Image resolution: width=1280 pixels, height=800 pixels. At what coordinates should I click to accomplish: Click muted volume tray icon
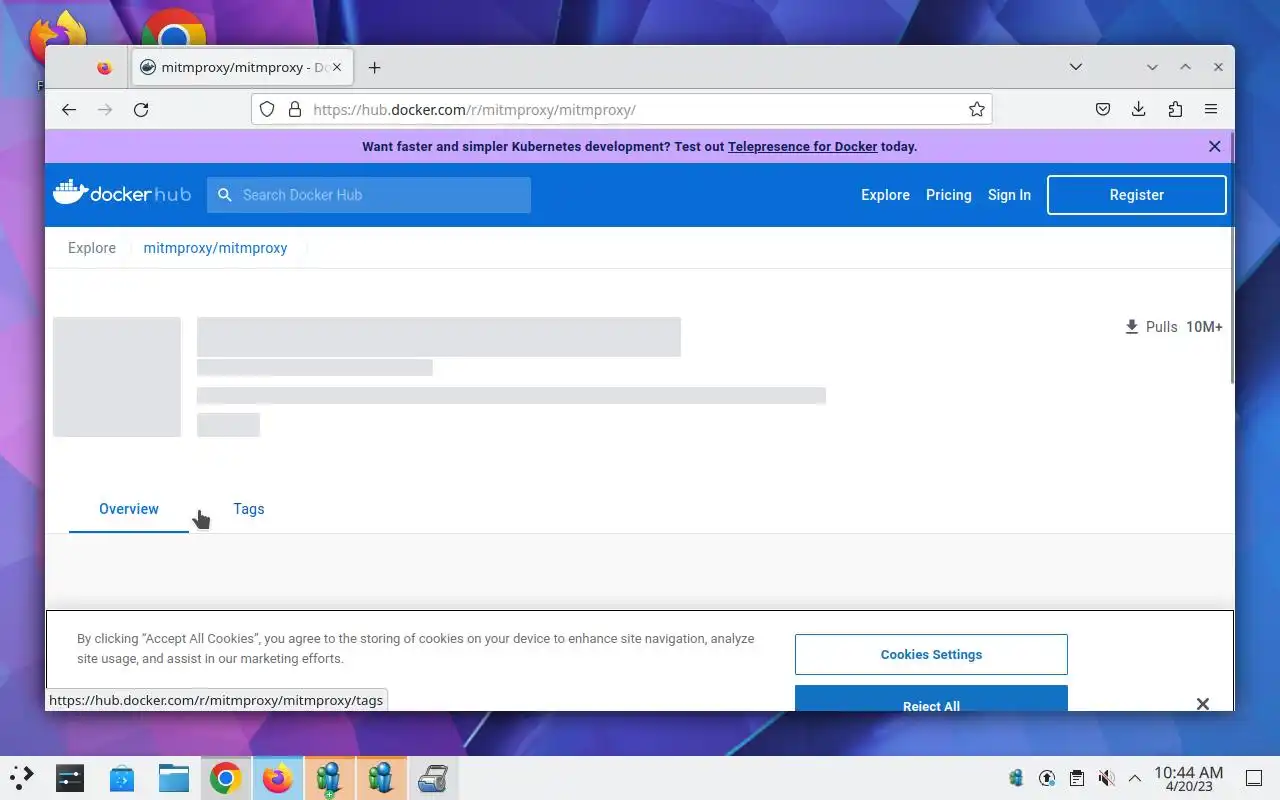coord(1106,777)
